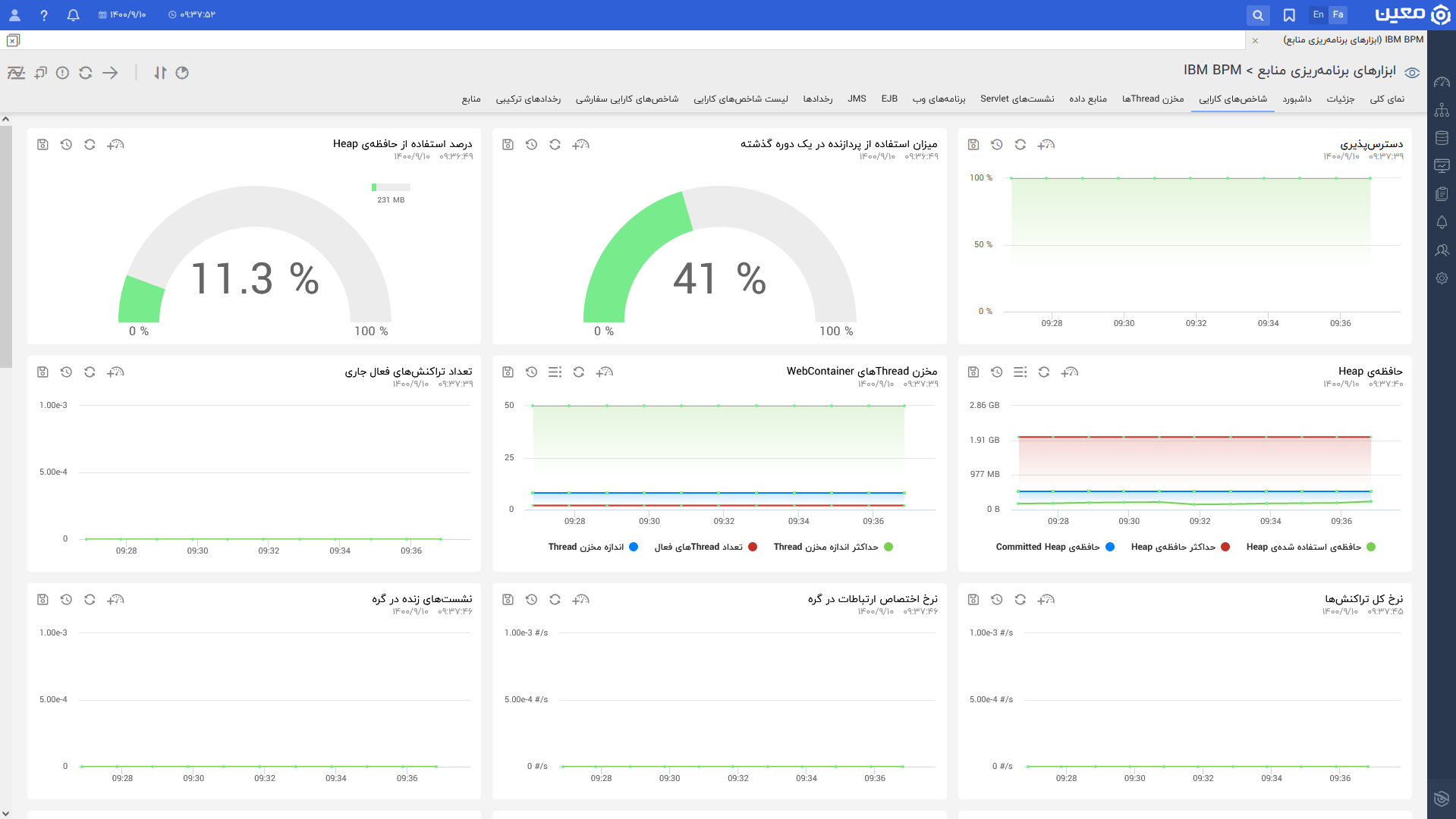Open help question mark icon

(x=44, y=14)
